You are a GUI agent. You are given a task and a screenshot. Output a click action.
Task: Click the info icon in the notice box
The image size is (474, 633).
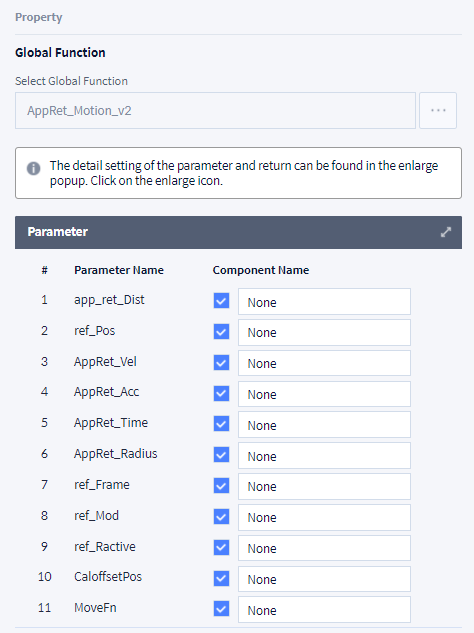[34, 168]
